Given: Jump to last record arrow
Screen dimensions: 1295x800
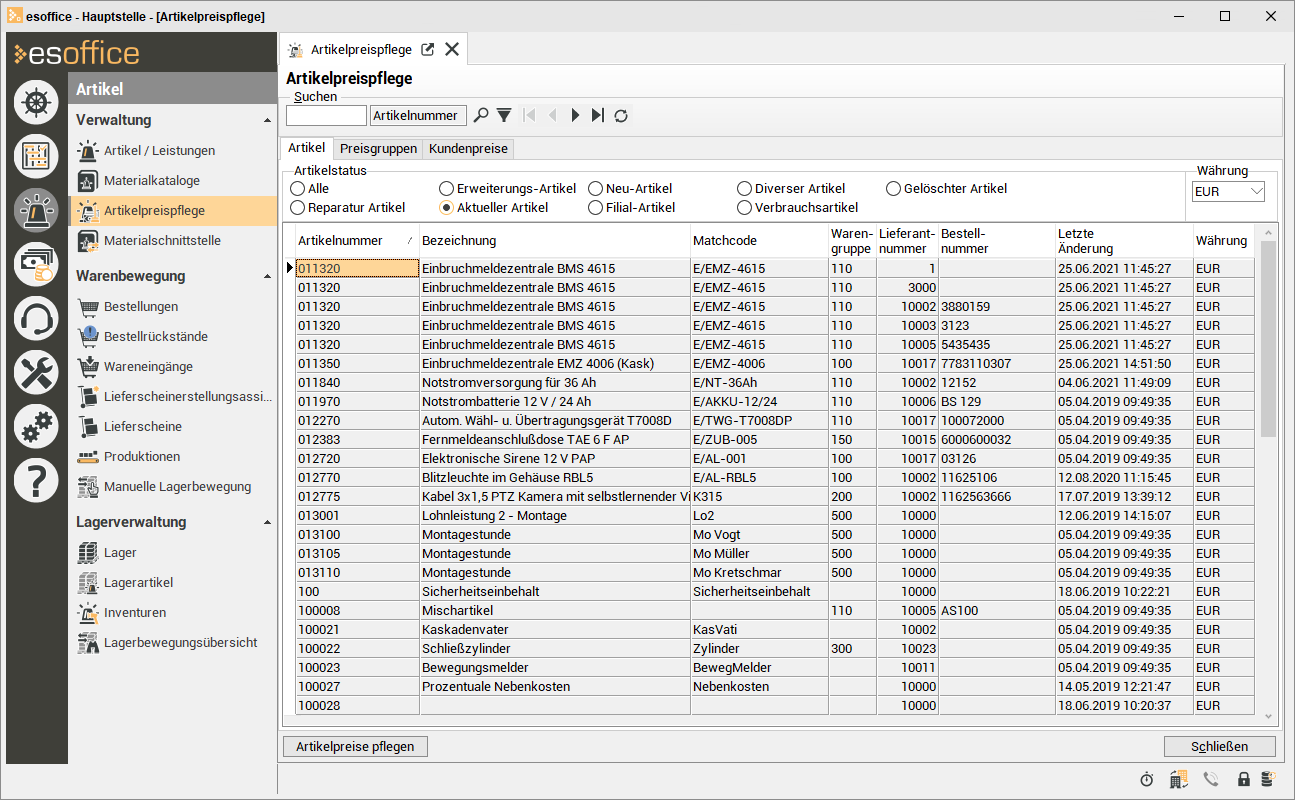Looking at the screenshot, I should (x=598, y=116).
